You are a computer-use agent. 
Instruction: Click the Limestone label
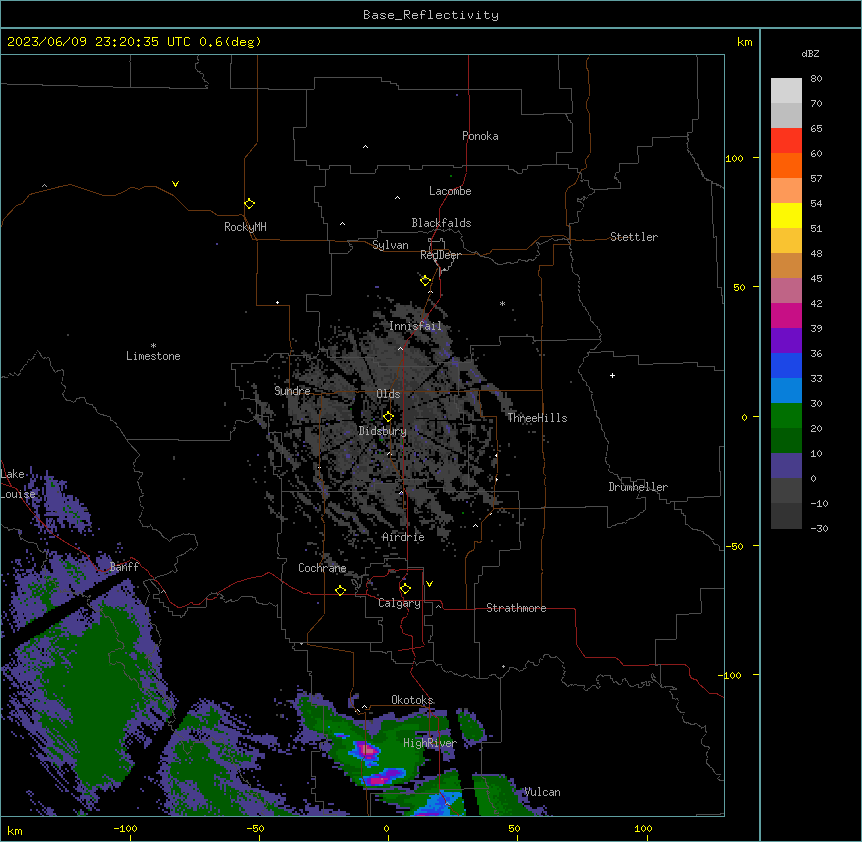click(153, 356)
